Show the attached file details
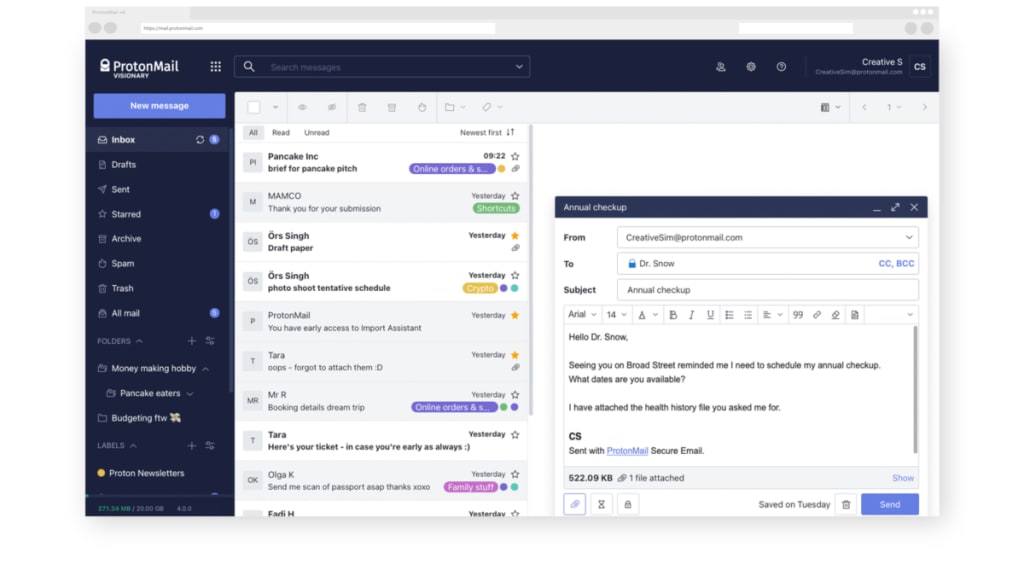1024x576 pixels. (902, 478)
